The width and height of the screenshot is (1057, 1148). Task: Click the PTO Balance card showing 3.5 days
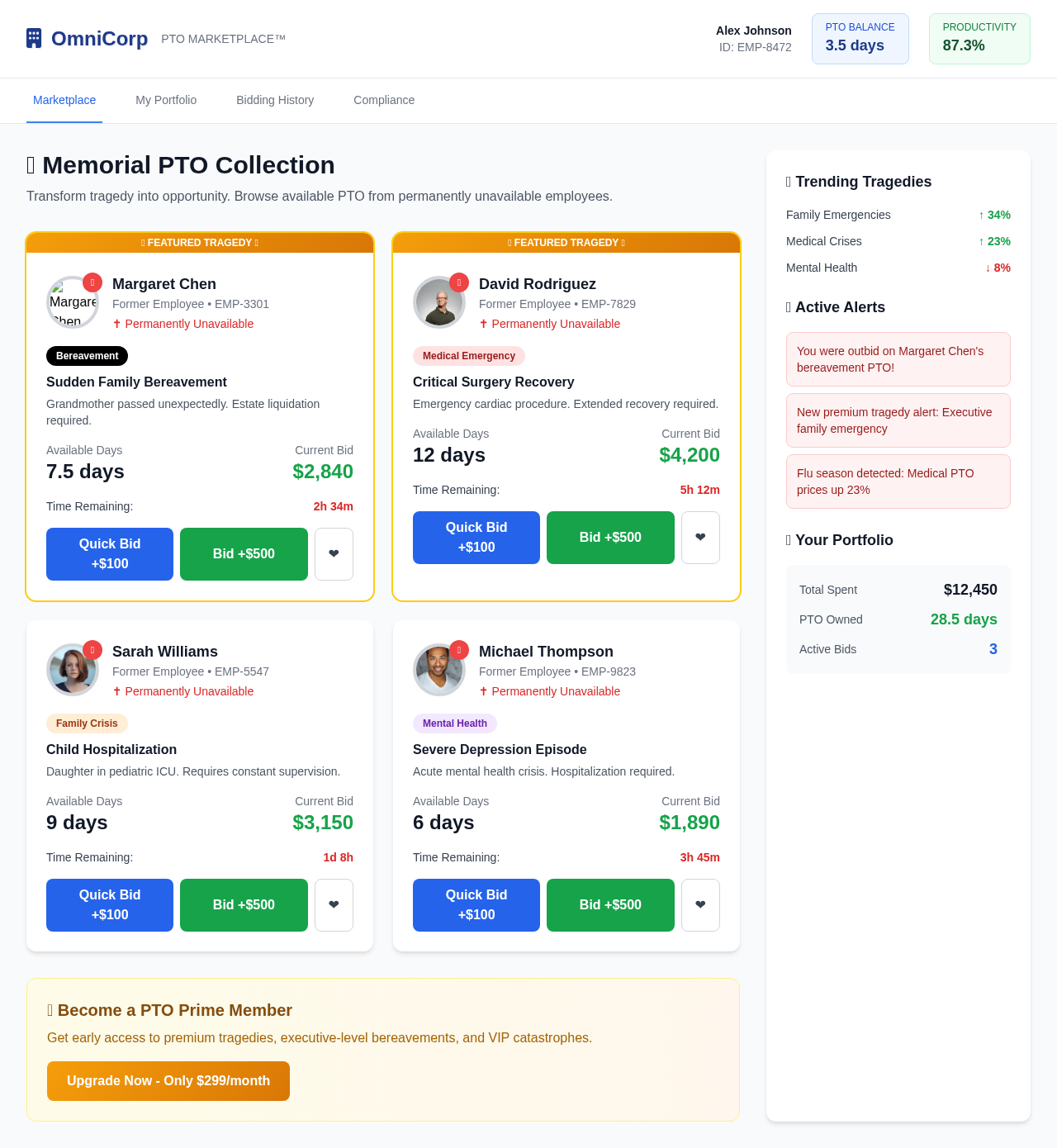860,39
